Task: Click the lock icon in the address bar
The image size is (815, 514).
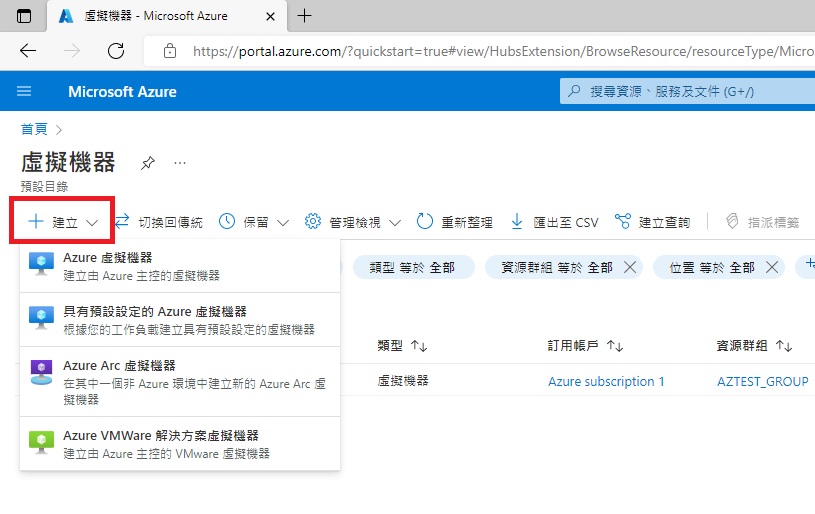Action: pyautogui.click(x=169, y=51)
